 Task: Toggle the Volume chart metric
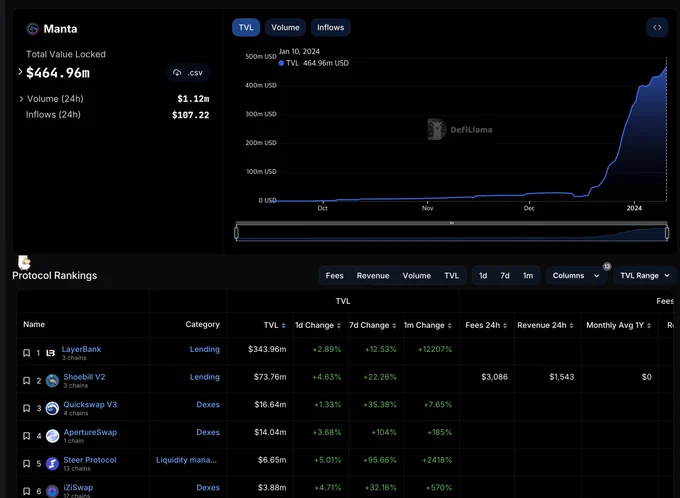[285, 27]
